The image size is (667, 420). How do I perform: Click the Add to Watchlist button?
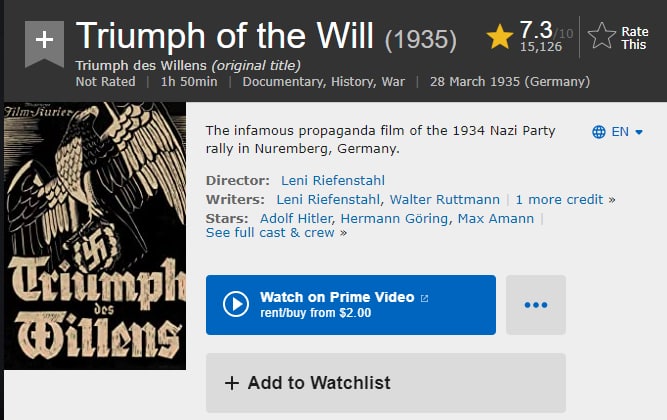[385, 383]
